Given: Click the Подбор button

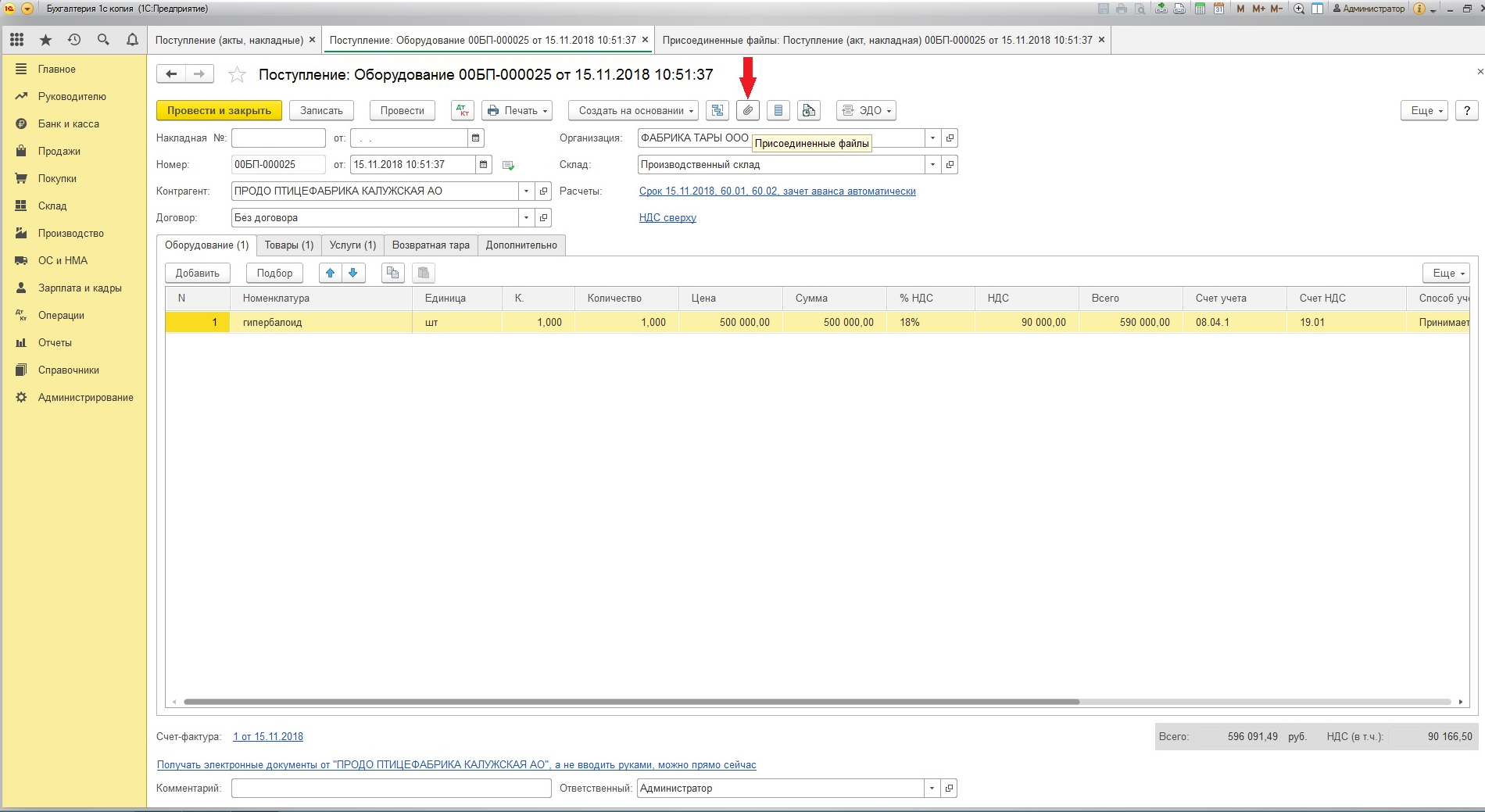Looking at the screenshot, I should point(274,273).
